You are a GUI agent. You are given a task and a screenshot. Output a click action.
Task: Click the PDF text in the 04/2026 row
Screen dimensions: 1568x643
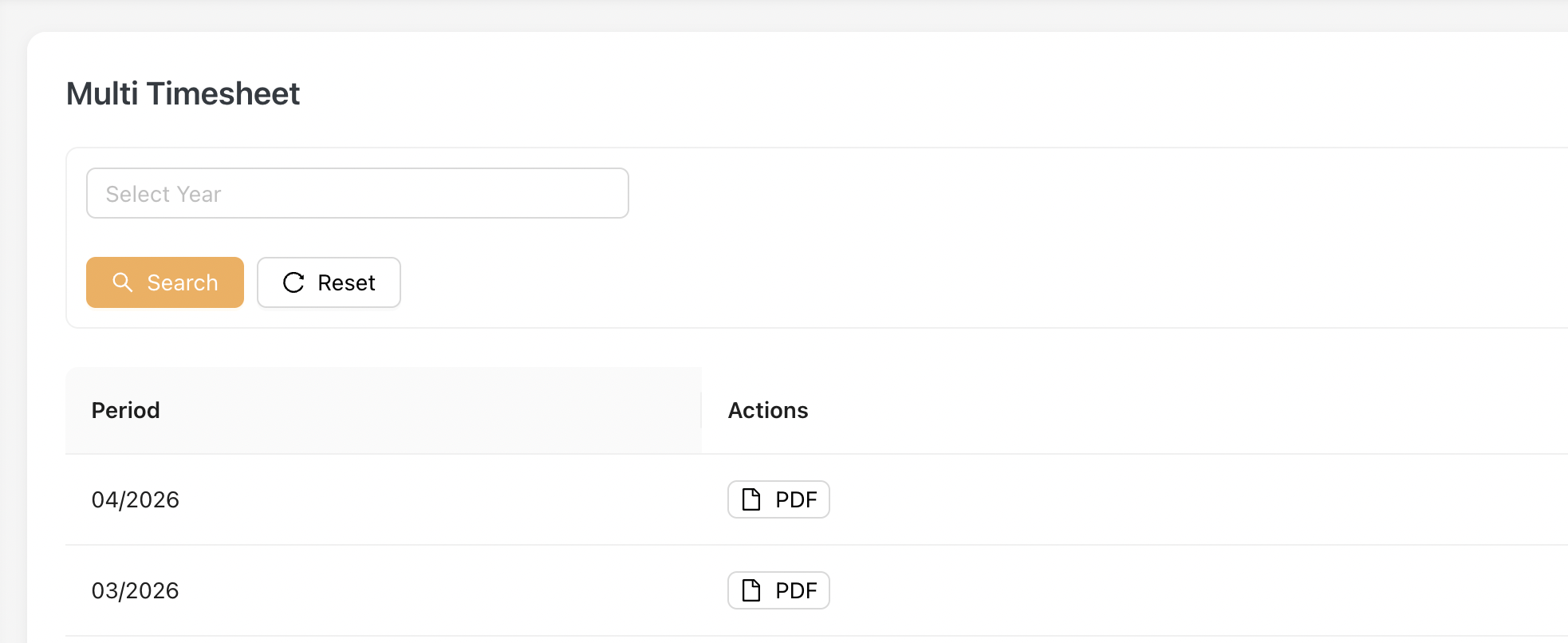tap(796, 499)
